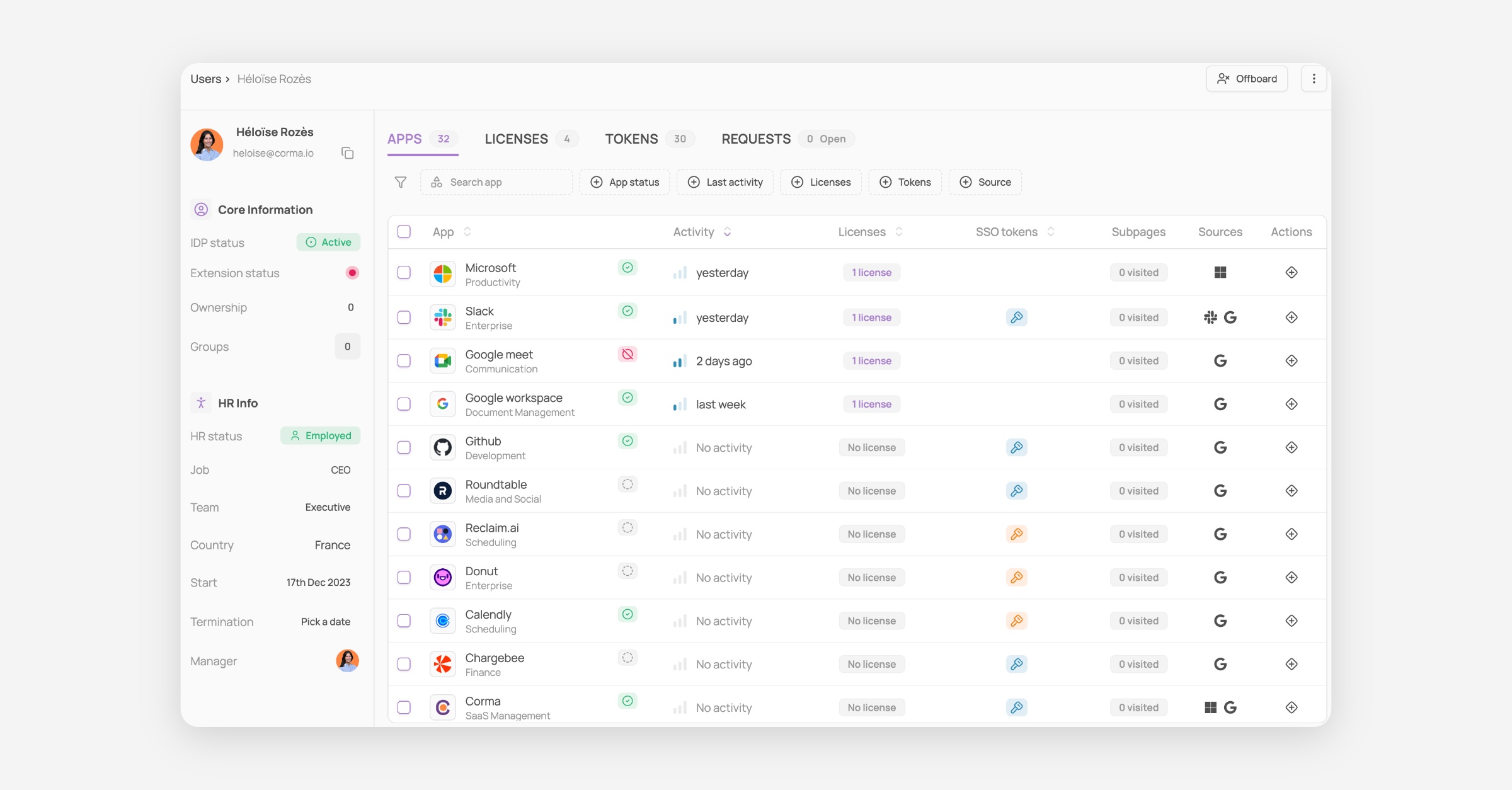This screenshot has height=790, width=1512.
Task: Click the Offboard button
Action: (1247, 79)
